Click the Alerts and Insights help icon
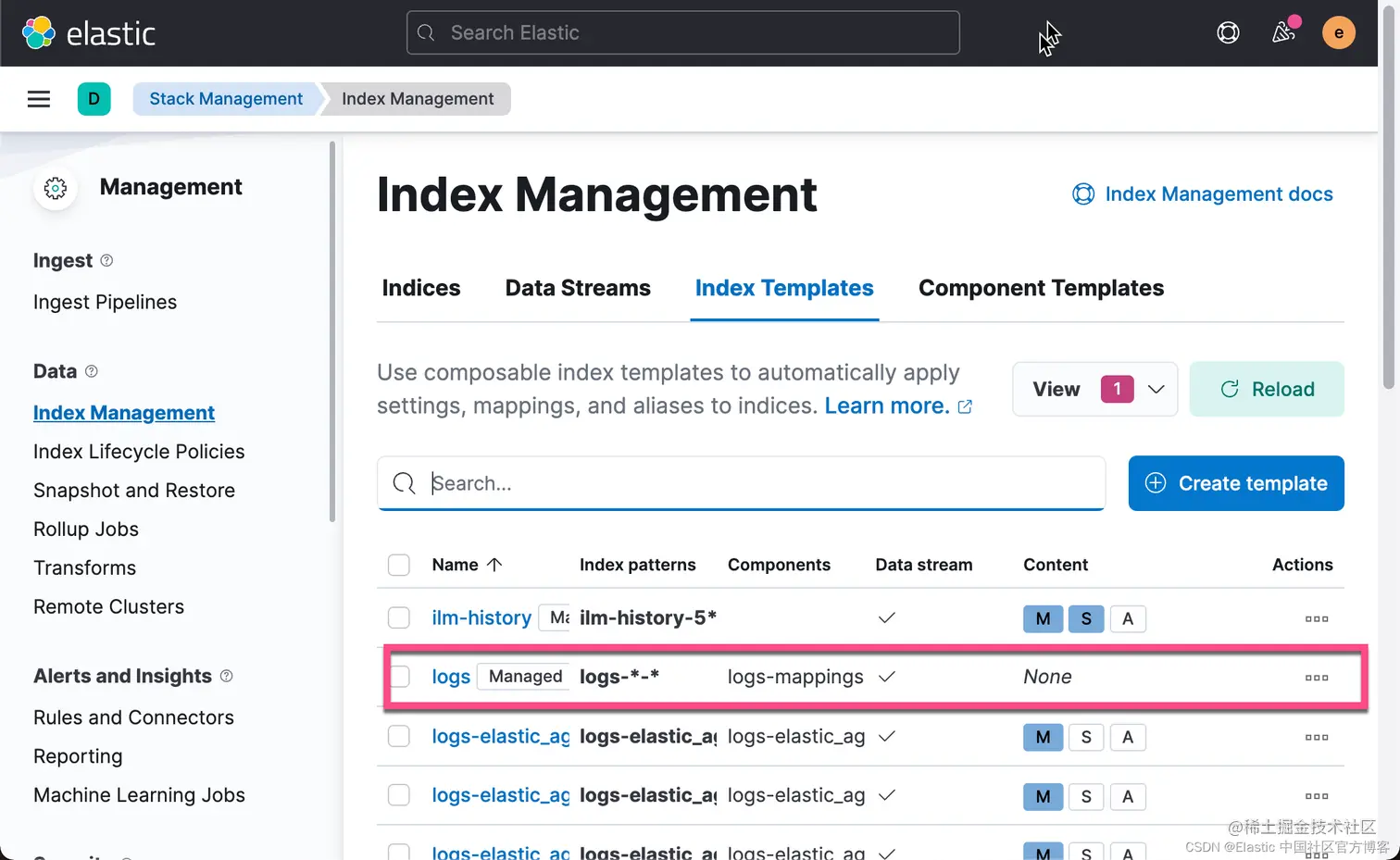The image size is (1400, 860). tap(226, 677)
